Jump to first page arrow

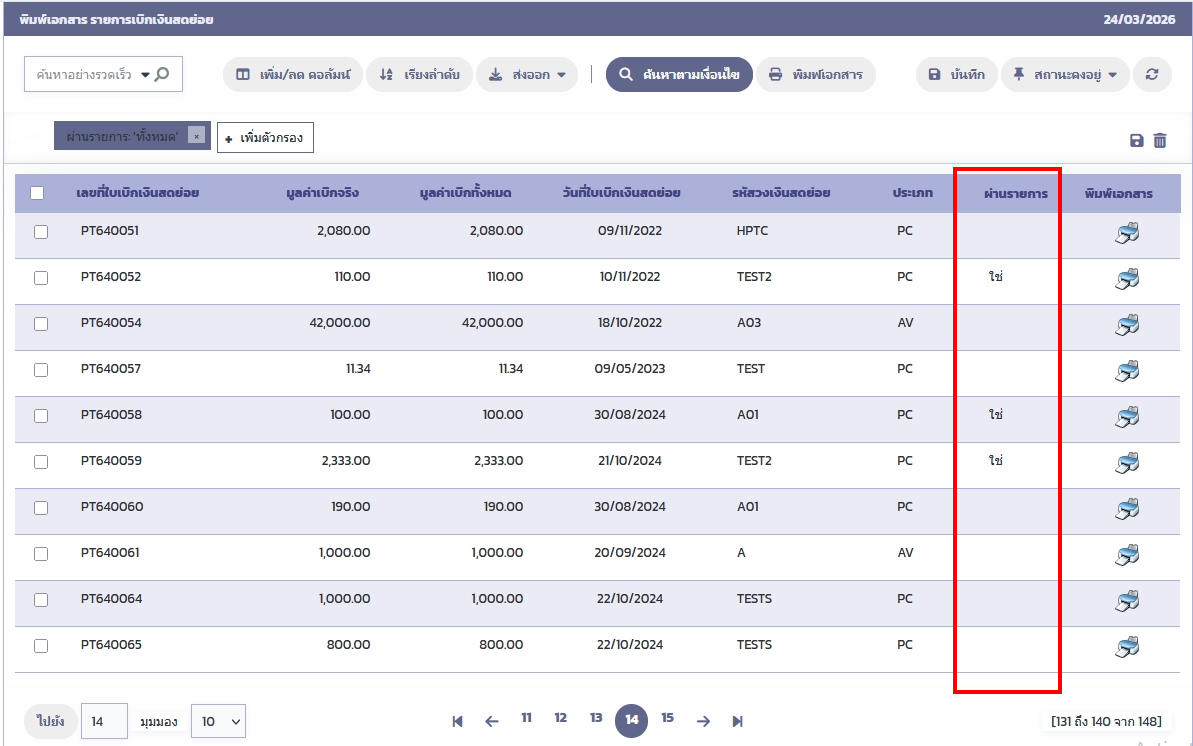tap(457, 721)
